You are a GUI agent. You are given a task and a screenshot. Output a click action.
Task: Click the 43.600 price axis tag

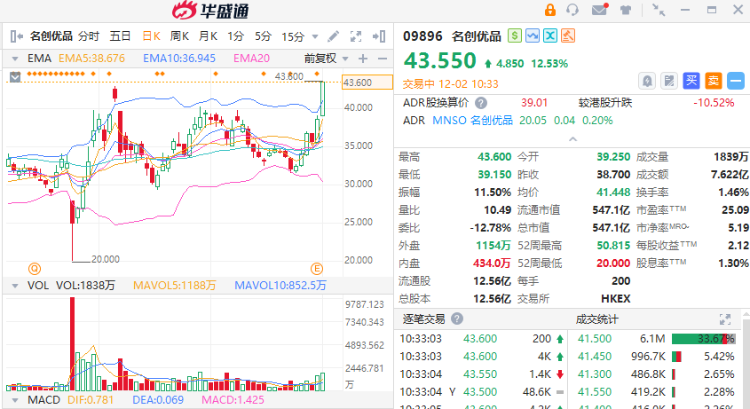pyautogui.click(x=367, y=82)
